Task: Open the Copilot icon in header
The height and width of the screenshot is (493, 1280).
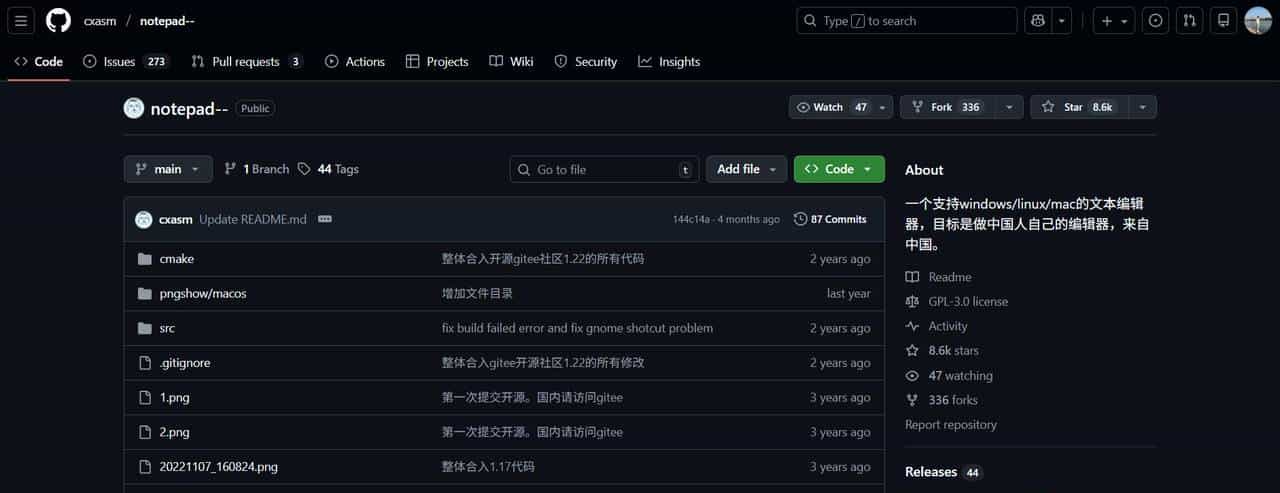Action: pyautogui.click(x=1038, y=21)
